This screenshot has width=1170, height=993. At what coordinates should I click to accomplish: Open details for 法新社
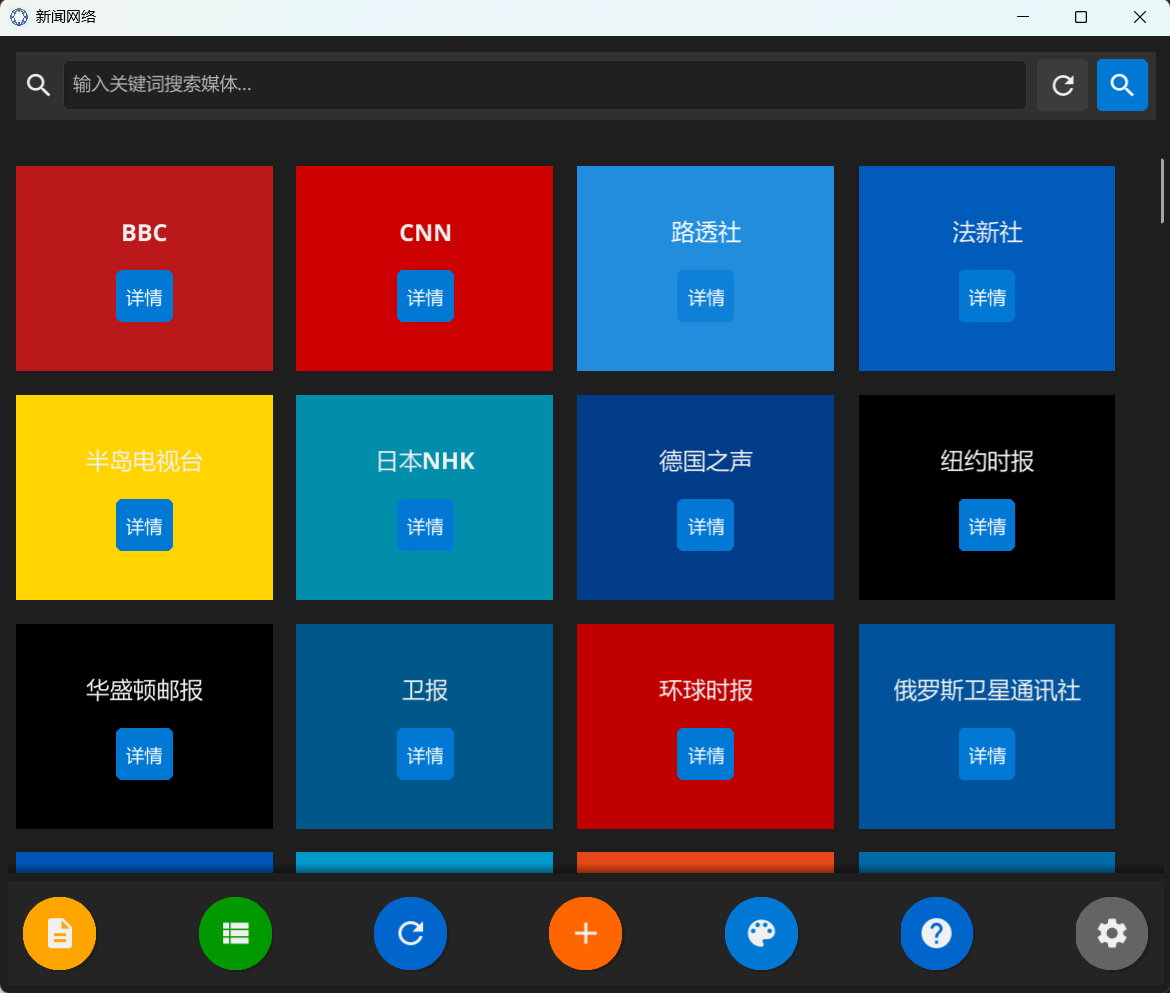tap(986, 296)
